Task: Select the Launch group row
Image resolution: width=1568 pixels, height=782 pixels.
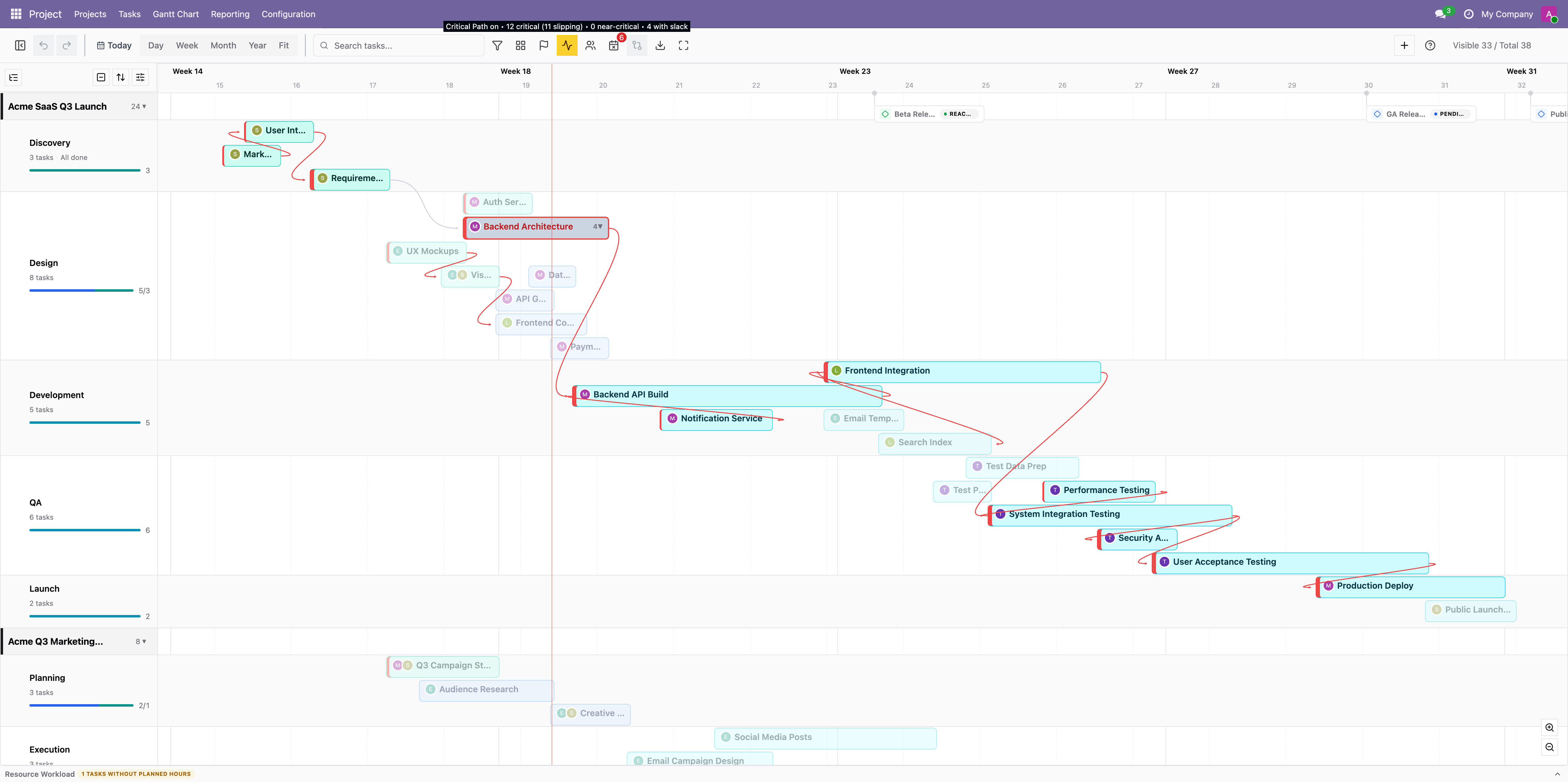Action: coord(79,602)
